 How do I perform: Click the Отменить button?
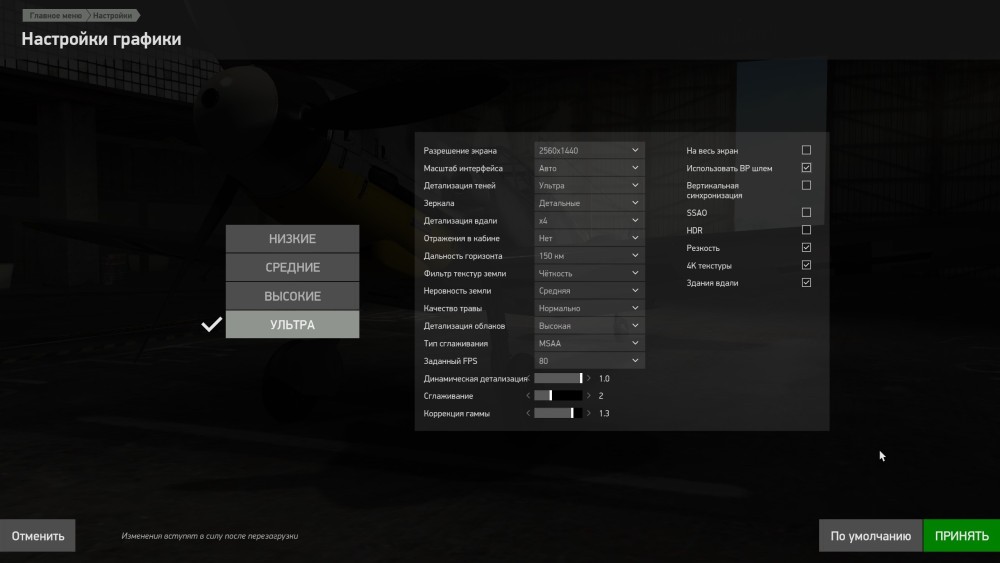click(x=38, y=536)
